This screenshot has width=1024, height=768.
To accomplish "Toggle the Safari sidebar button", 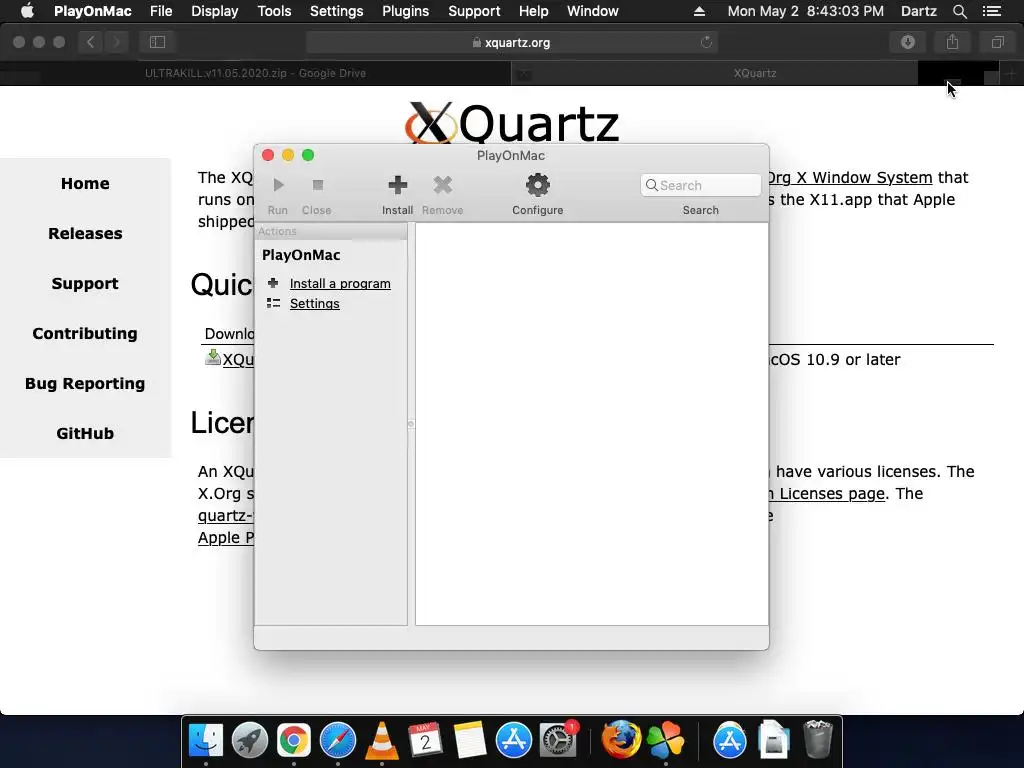I will 157,42.
